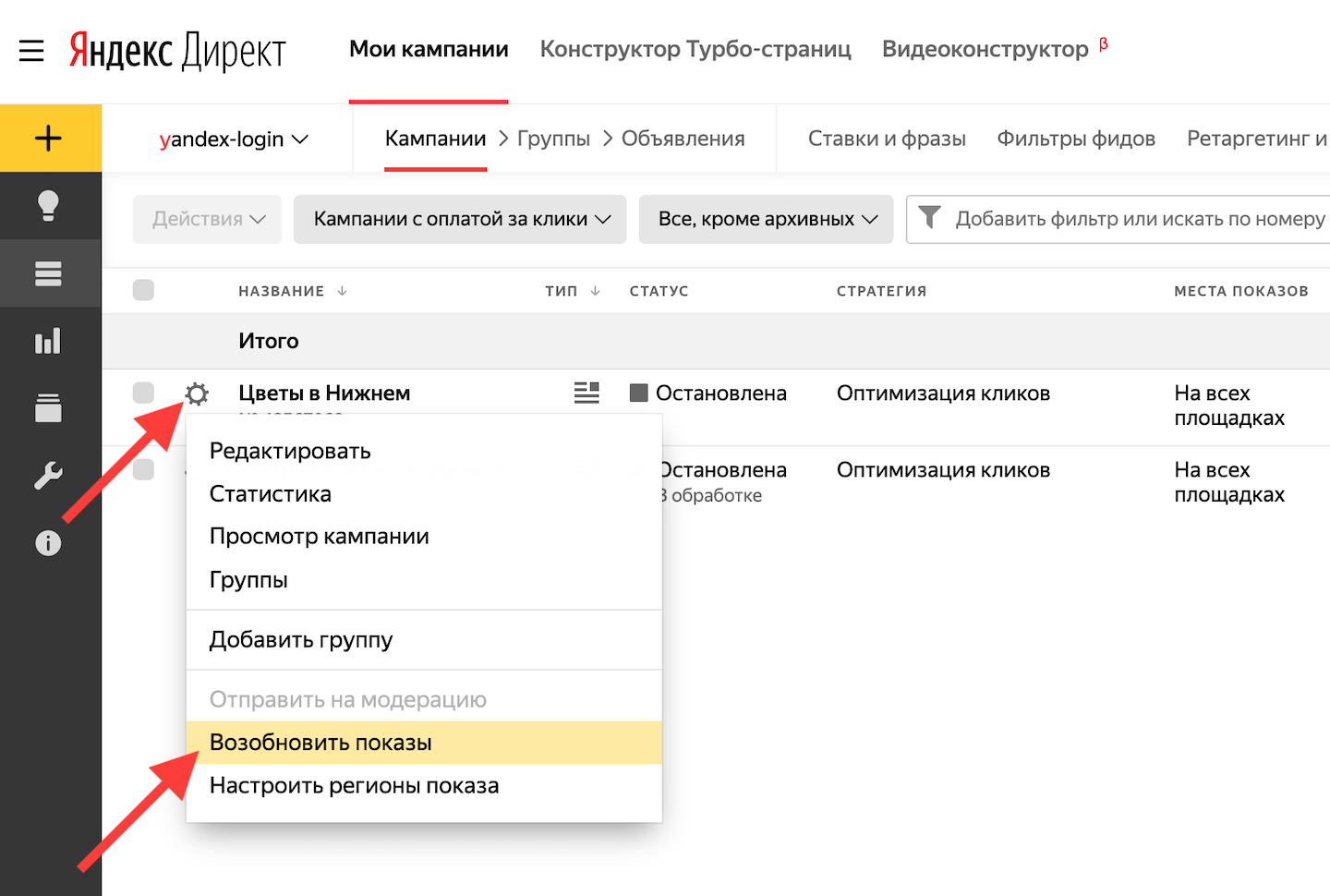
Task: Click the campaign type icon for Цветы в Нижнем
Action: (x=586, y=393)
